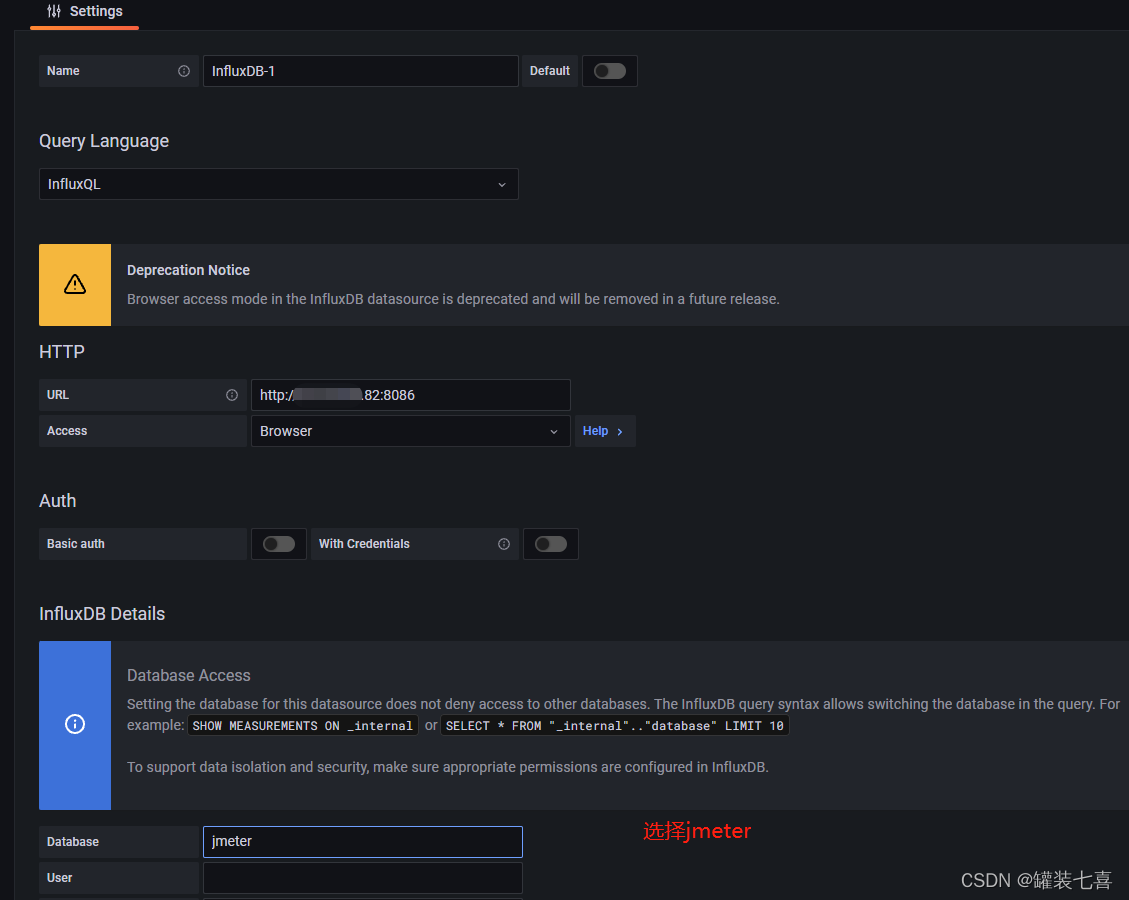Click the User input field
1129x900 pixels.
coord(363,878)
